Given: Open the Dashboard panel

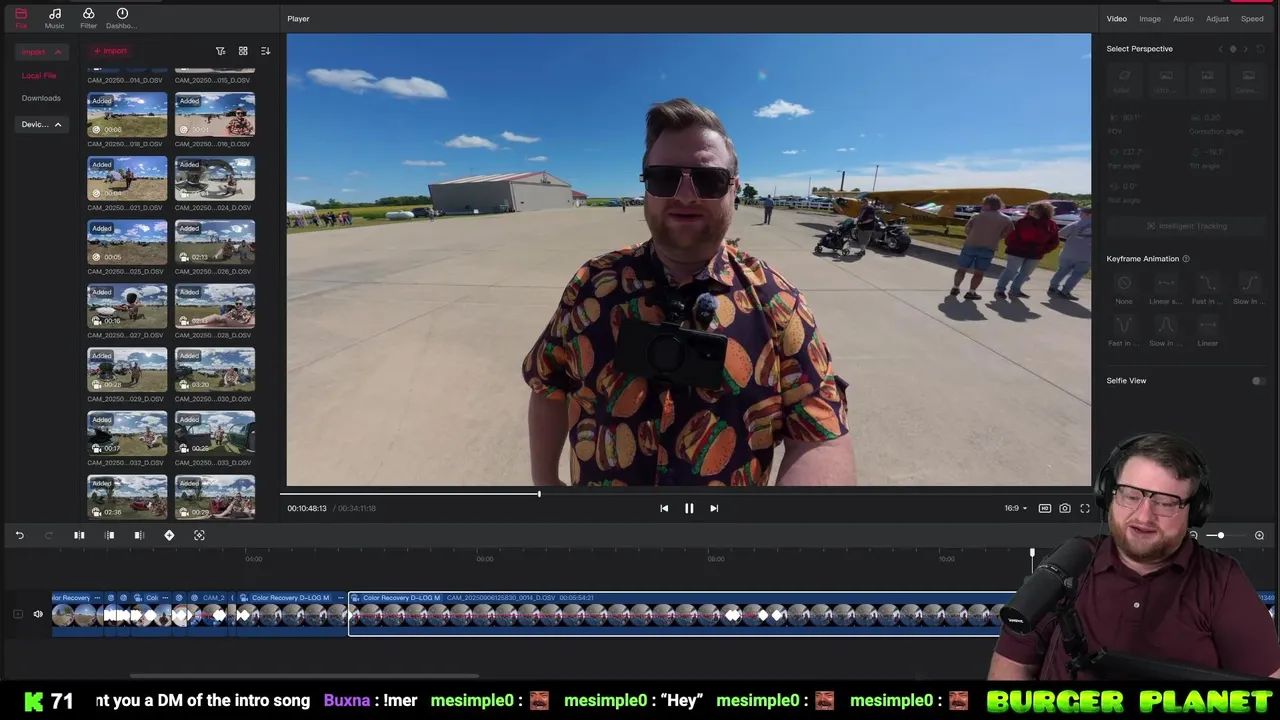Looking at the screenshot, I should pyautogui.click(x=122, y=18).
